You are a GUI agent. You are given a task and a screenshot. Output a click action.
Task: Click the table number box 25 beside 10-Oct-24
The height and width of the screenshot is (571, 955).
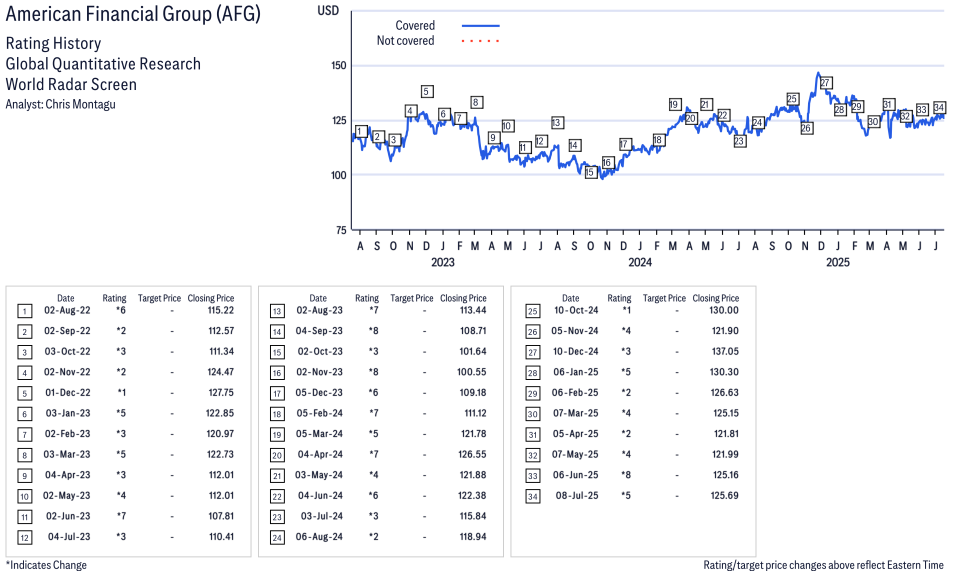point(532,312)
